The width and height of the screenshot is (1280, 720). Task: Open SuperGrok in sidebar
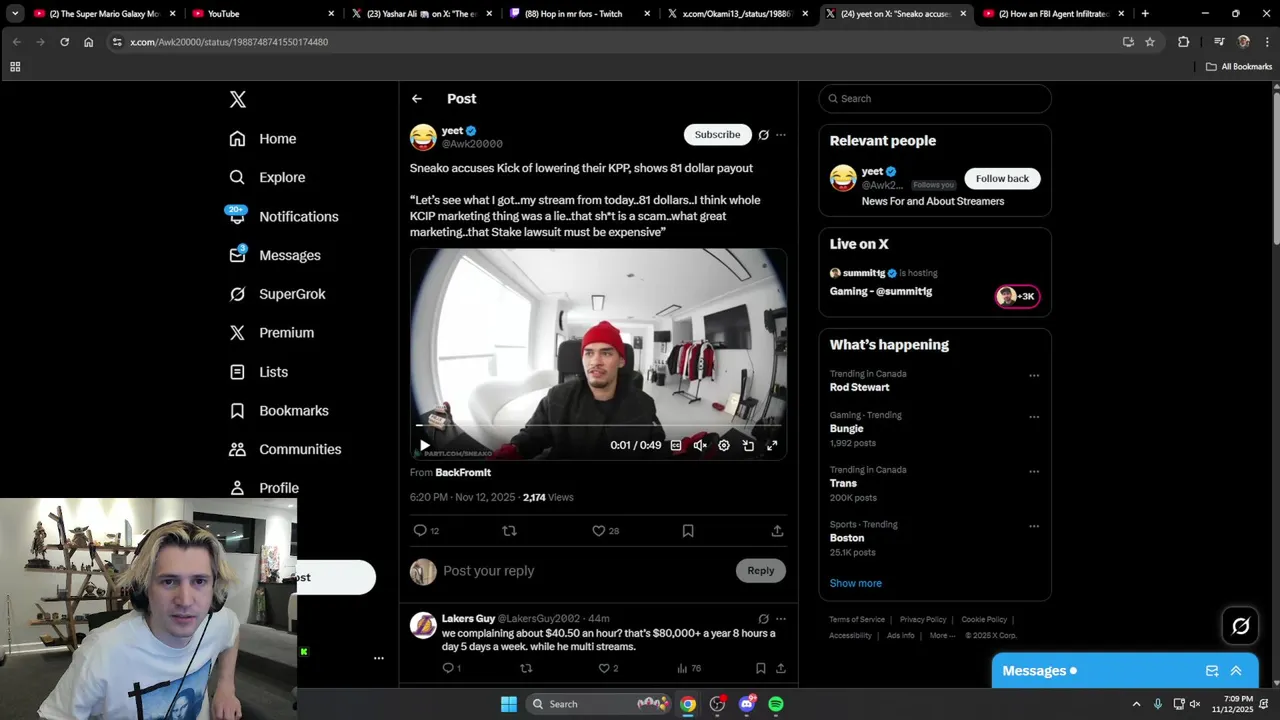277,294
